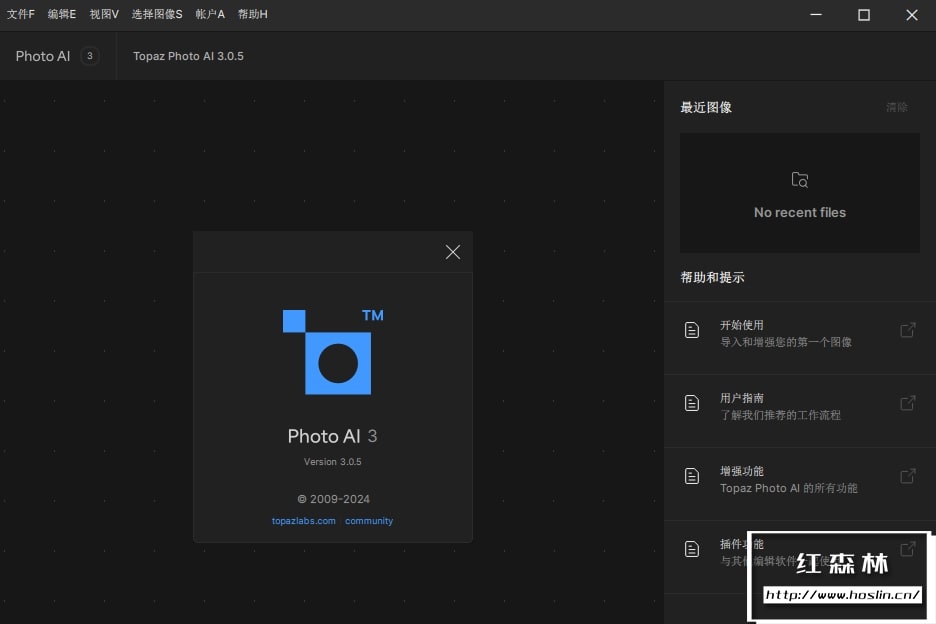Open the community link
936x624 pixels.
click(369, 521)
